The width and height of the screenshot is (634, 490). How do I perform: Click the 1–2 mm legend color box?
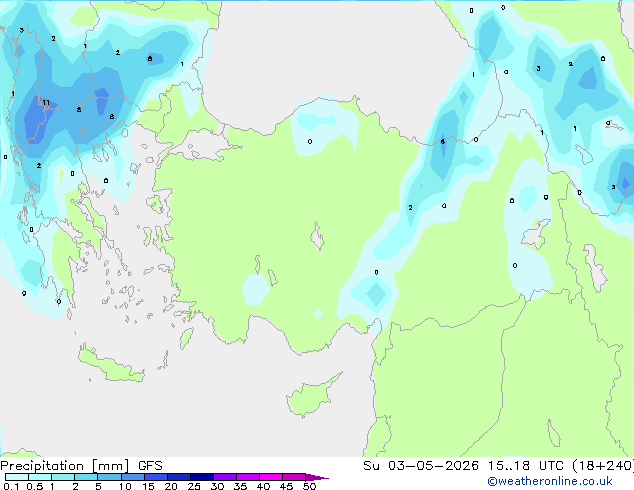point(63,477)
